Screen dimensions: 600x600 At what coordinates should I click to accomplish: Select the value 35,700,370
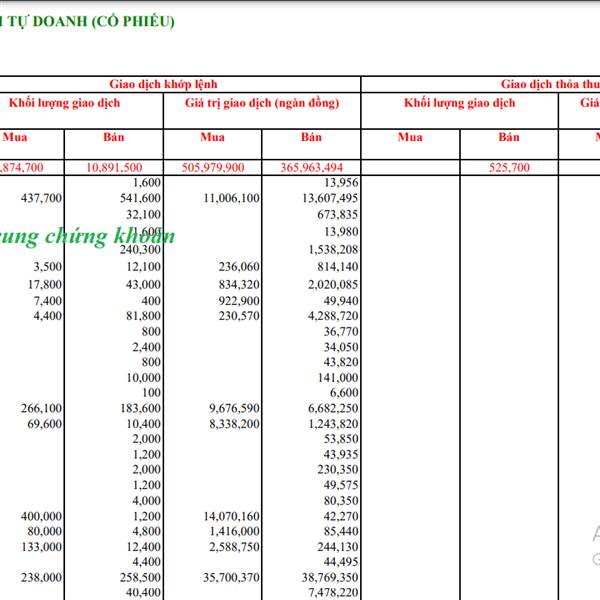(x=232, y=578)
